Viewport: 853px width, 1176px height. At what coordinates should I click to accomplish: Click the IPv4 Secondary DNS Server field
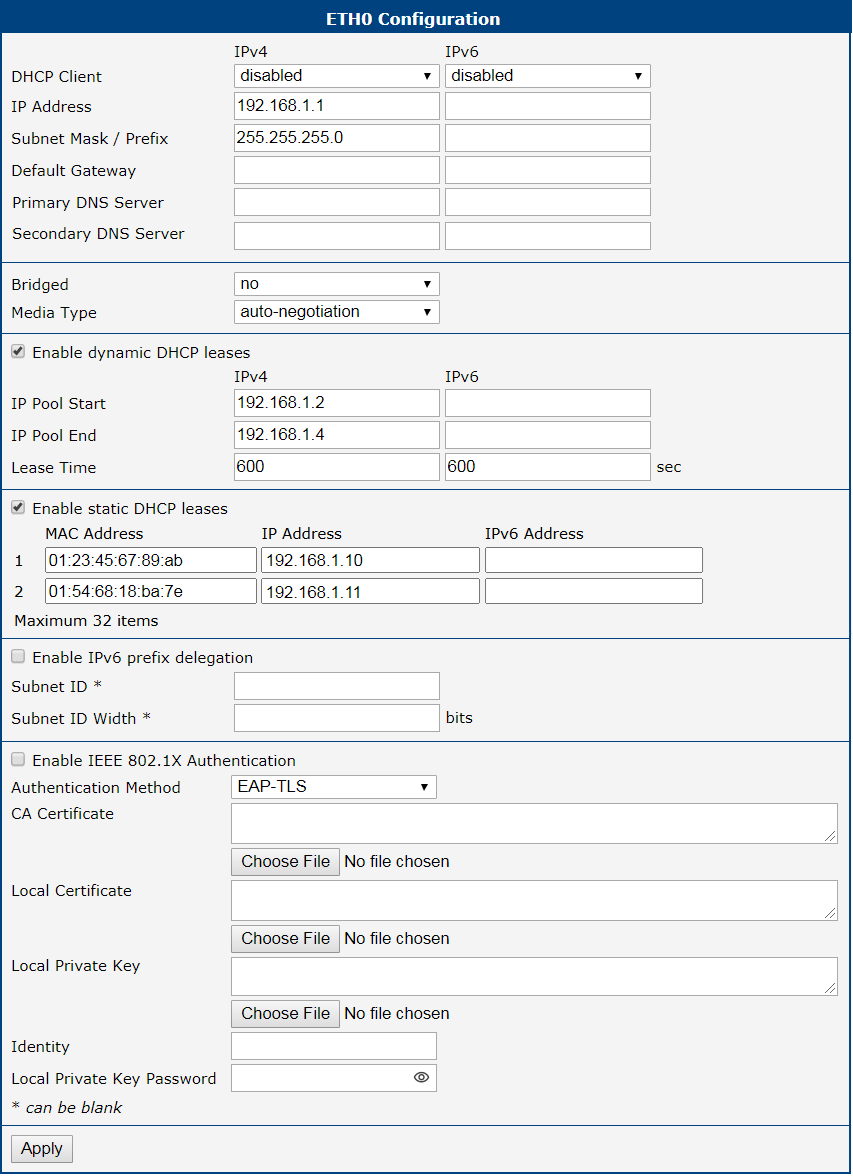(x=337, y=236)
